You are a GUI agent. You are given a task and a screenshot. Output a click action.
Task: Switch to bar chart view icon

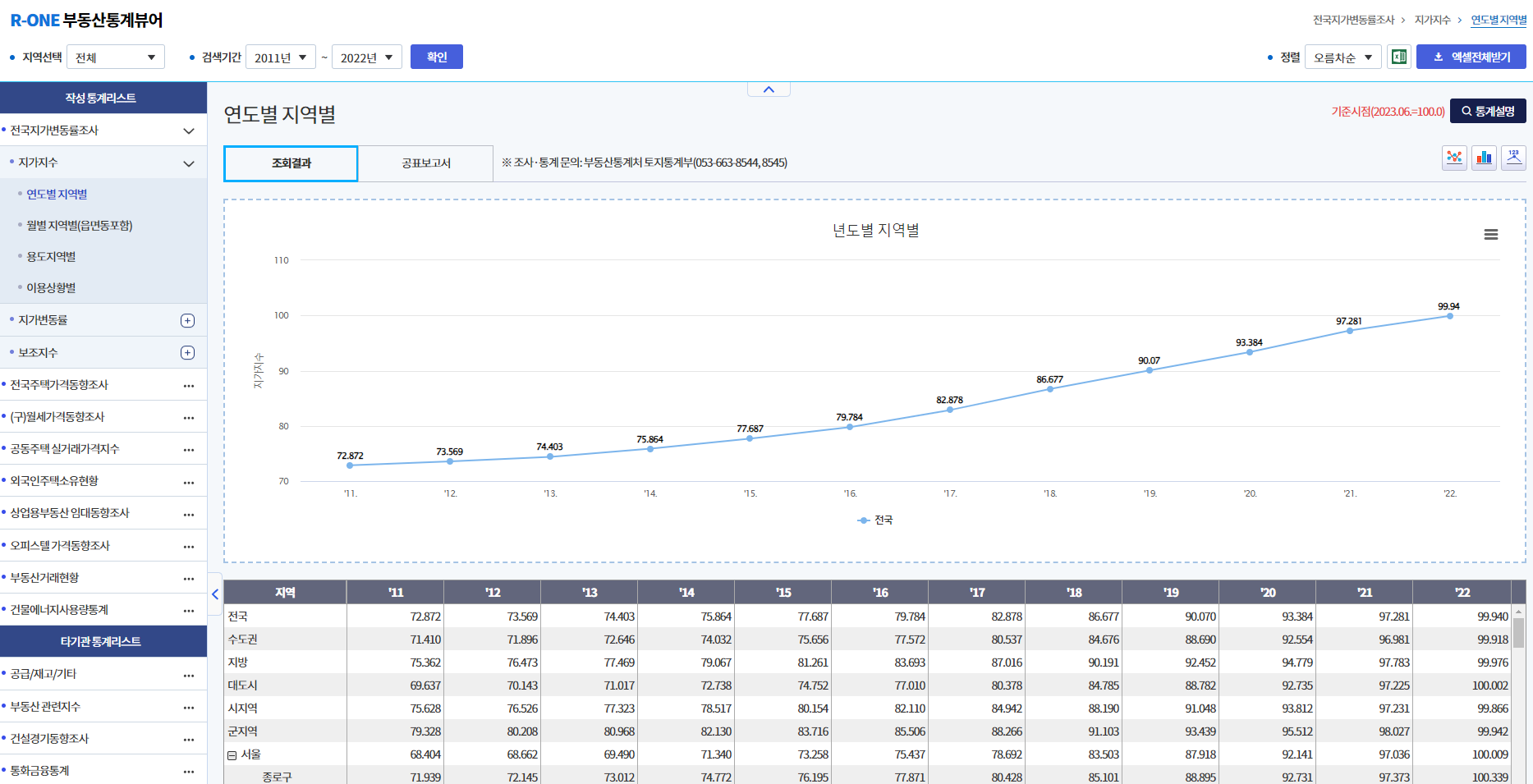(x=1484, y=158)
